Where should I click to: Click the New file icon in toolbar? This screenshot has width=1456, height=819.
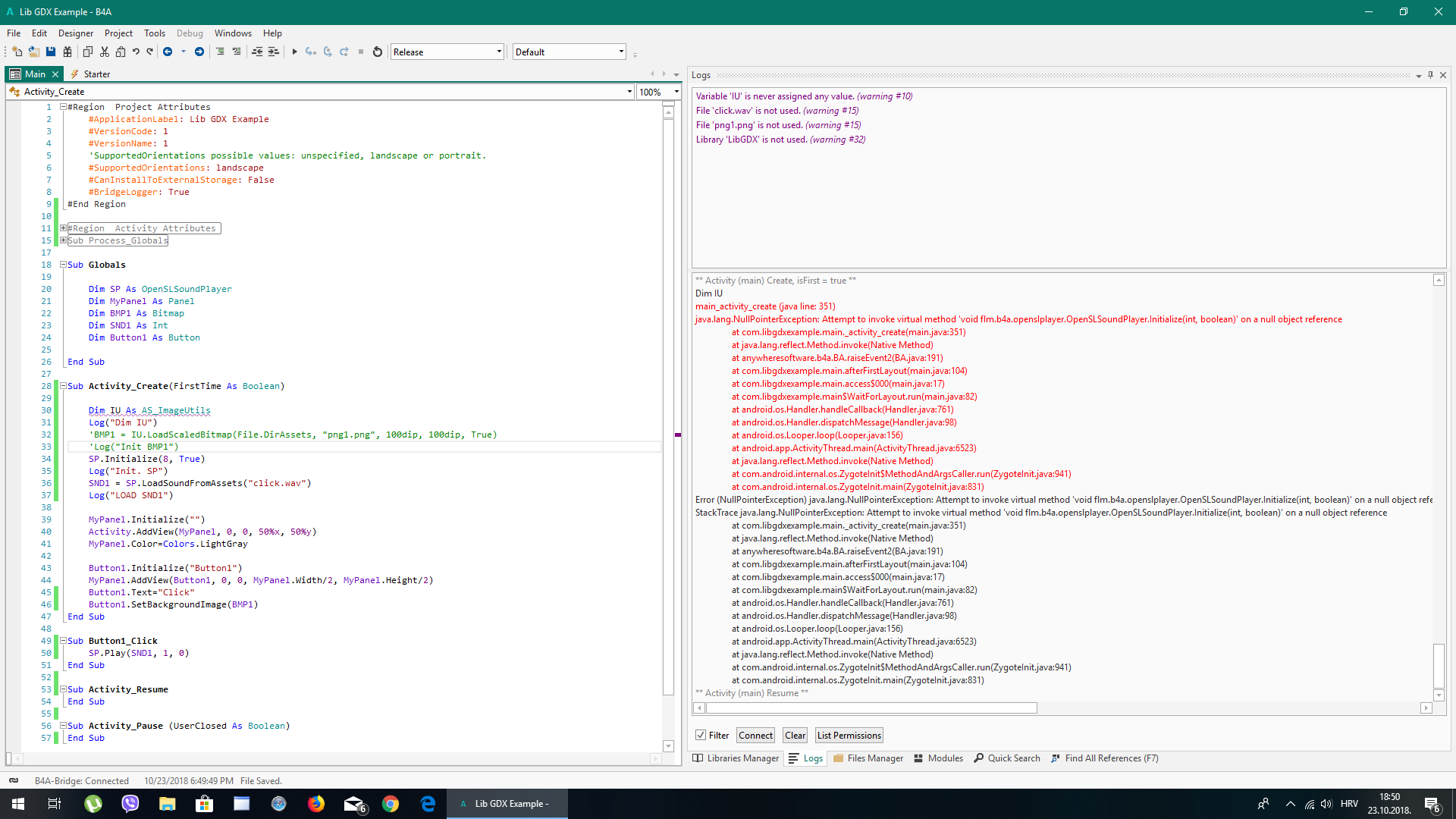point(17,52)
